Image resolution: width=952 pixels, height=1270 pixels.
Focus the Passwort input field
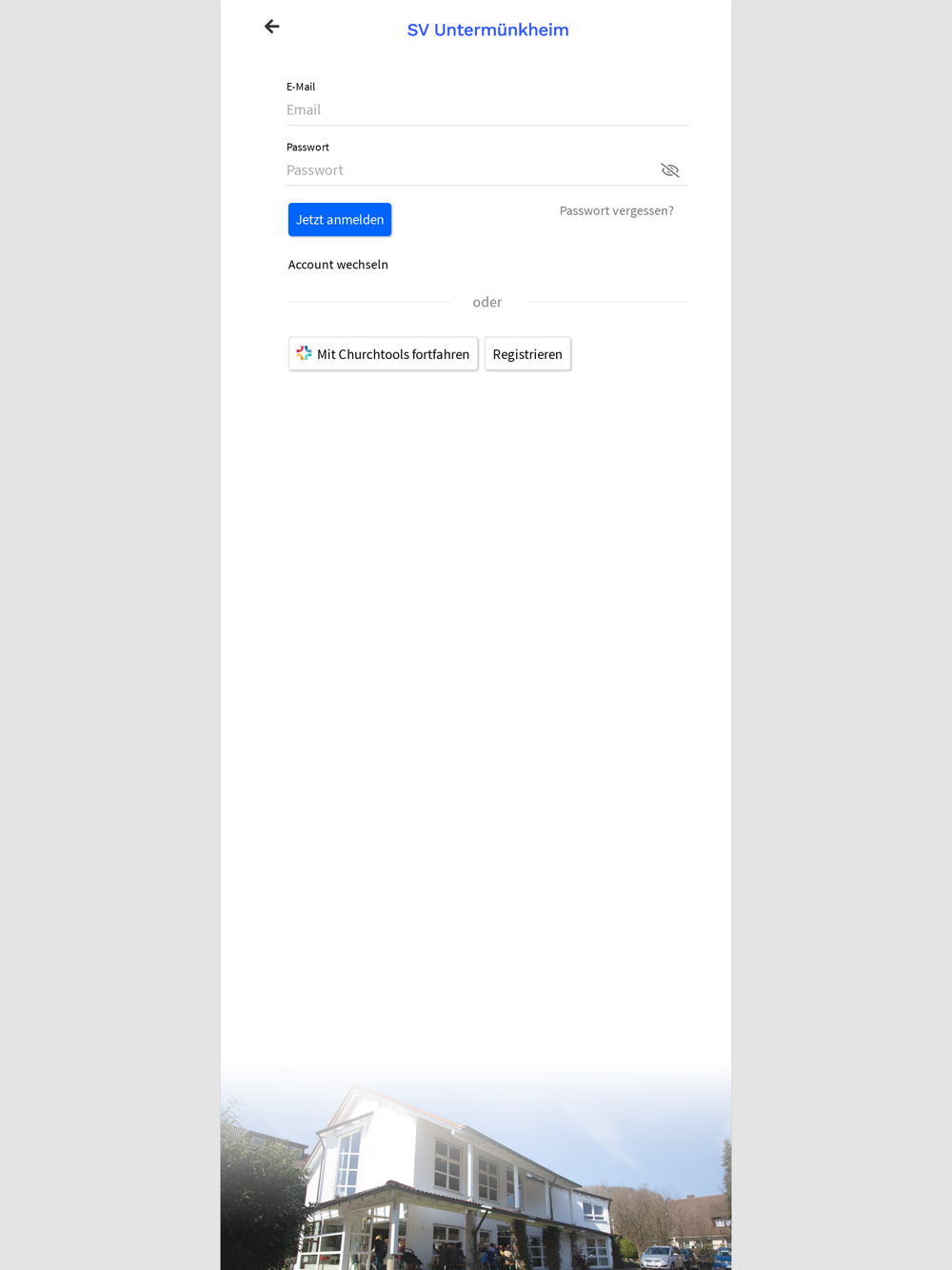pyautogui.click(x=471, y=170)
